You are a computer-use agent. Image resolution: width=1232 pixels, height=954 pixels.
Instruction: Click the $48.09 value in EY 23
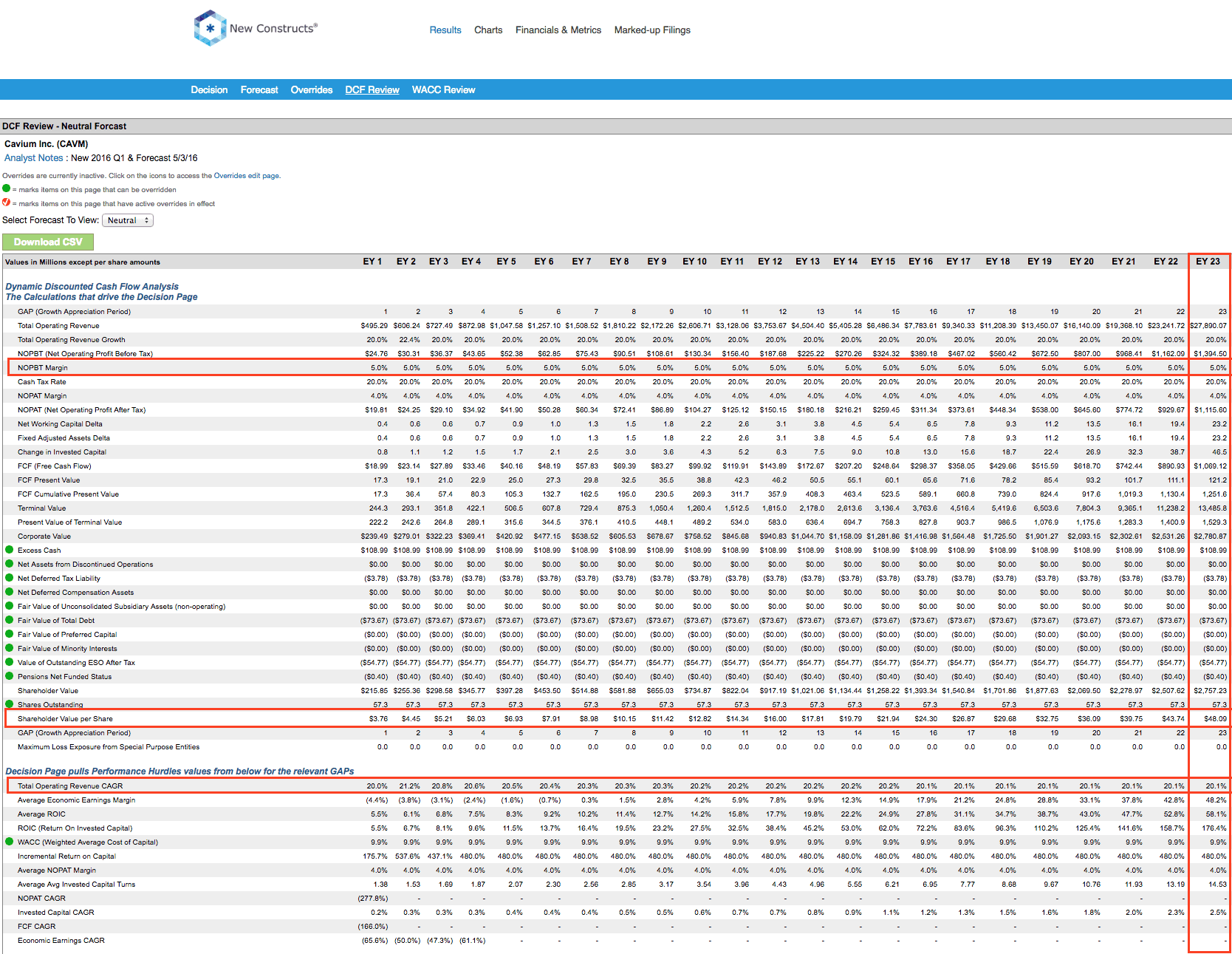1215,718
